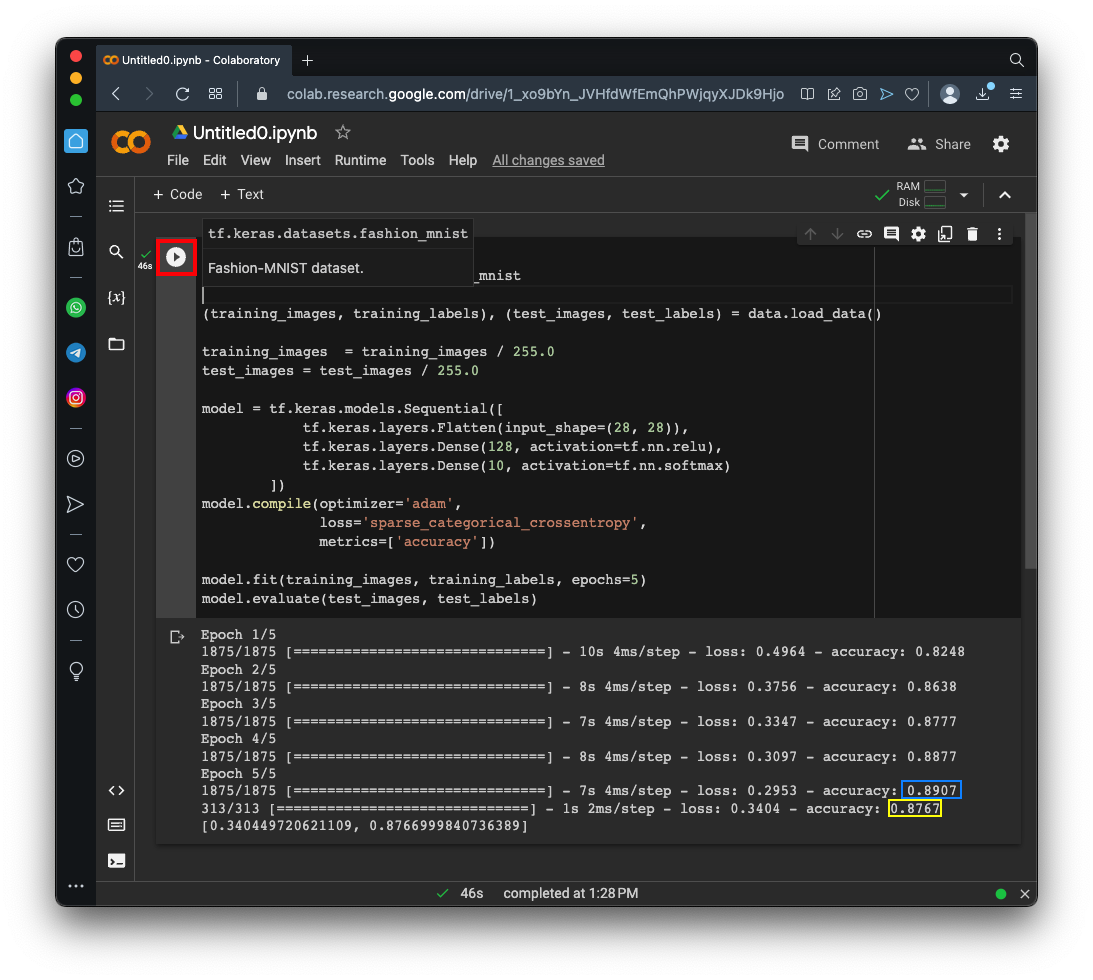Copy link to cell
This screenshot has width=1093, height=980.
tap(864, 234)
